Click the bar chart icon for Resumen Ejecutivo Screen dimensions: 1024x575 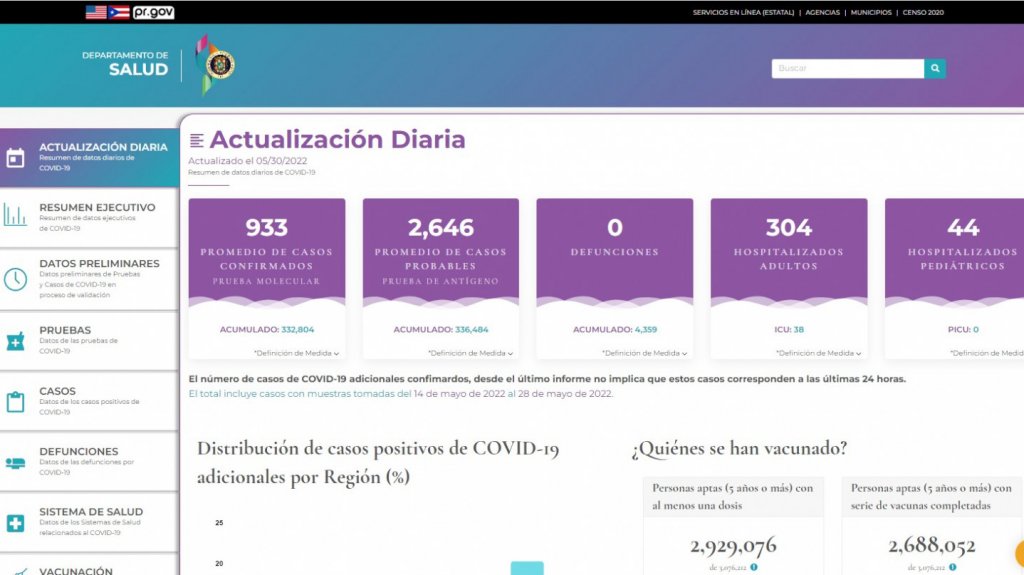coord(15,214)
